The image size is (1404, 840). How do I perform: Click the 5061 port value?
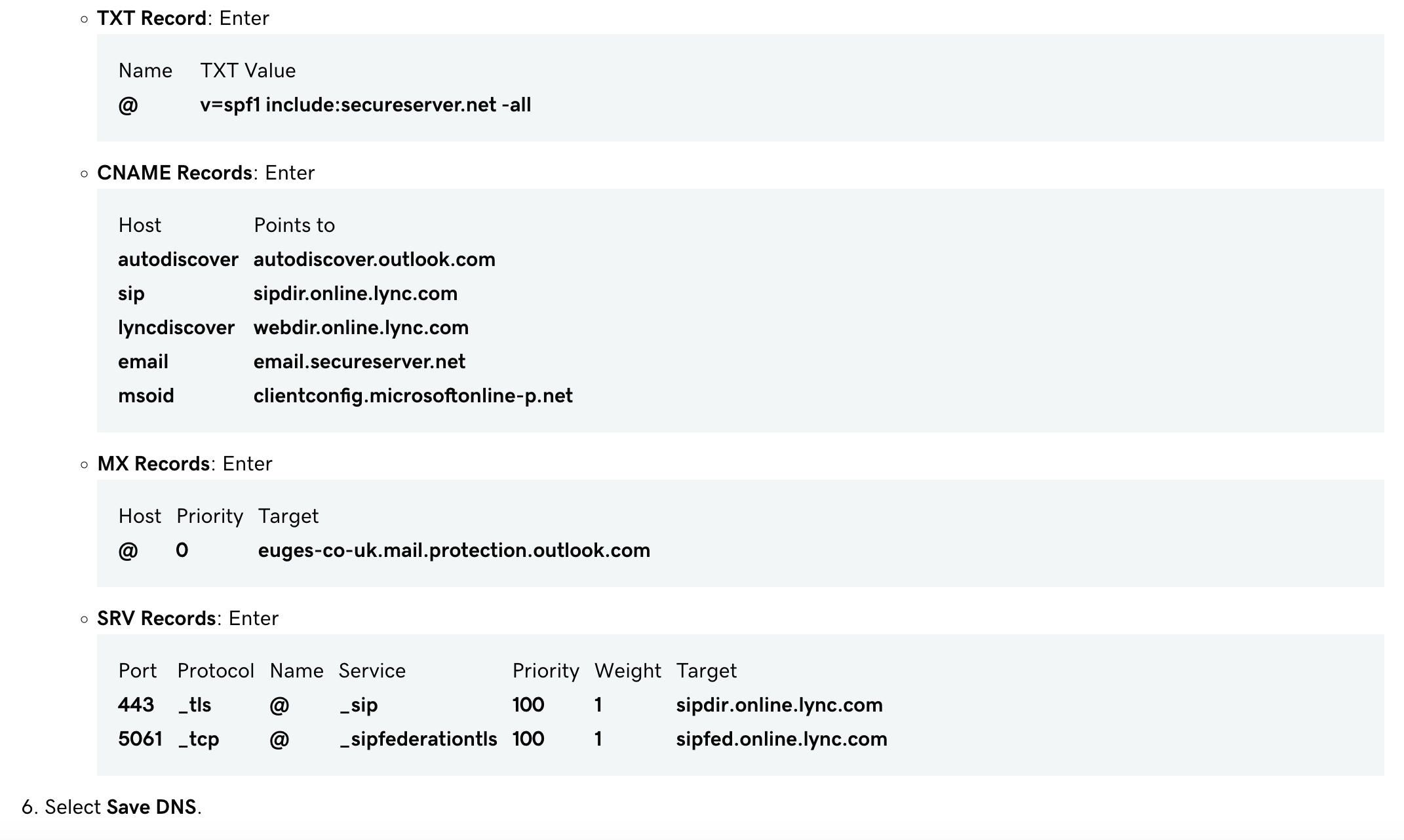(x=140, y=739)
